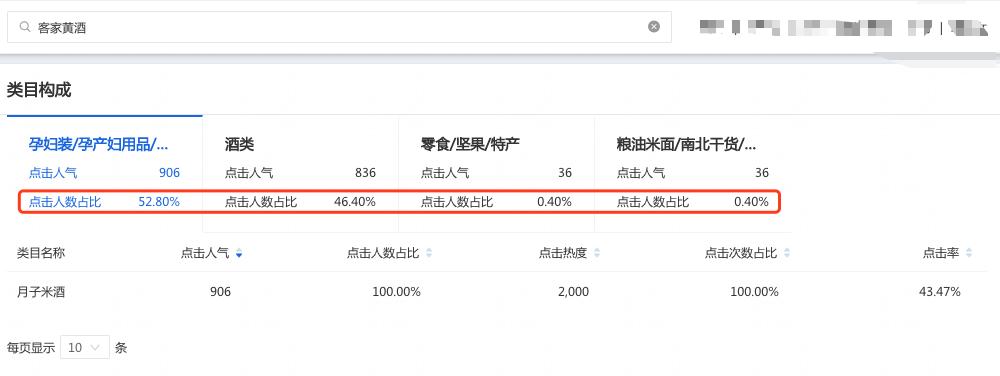1000x376 pixels.
Task: Select the 孕妇装/孕产妇用品 category tab
Action: (105, 173)
